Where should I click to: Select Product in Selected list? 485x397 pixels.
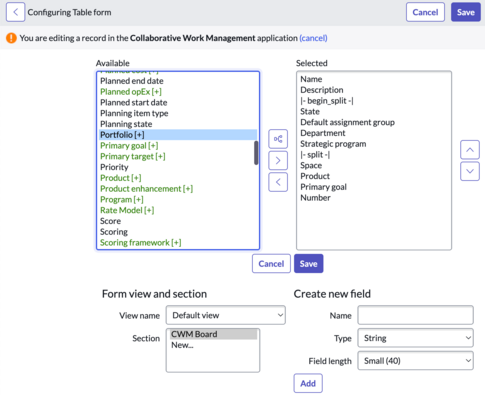click(374, 176)
